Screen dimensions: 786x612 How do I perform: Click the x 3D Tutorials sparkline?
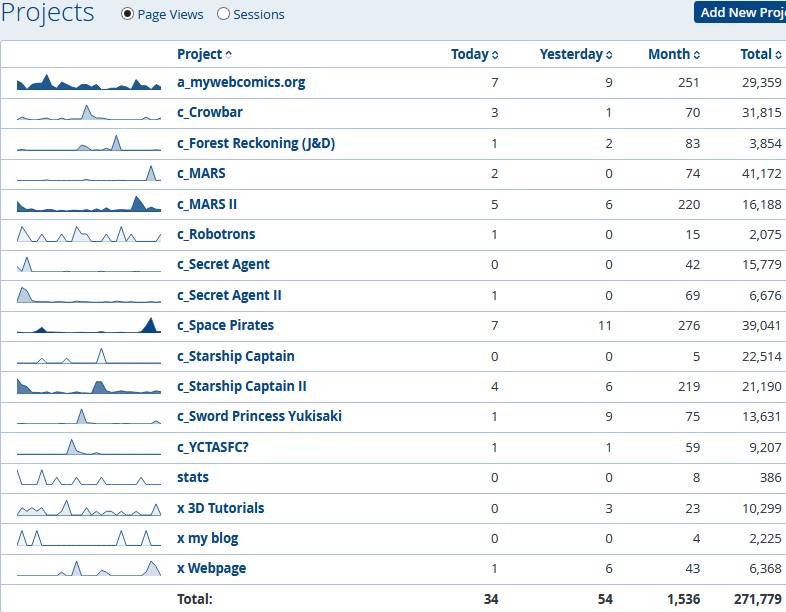click(x=89, y=508)
